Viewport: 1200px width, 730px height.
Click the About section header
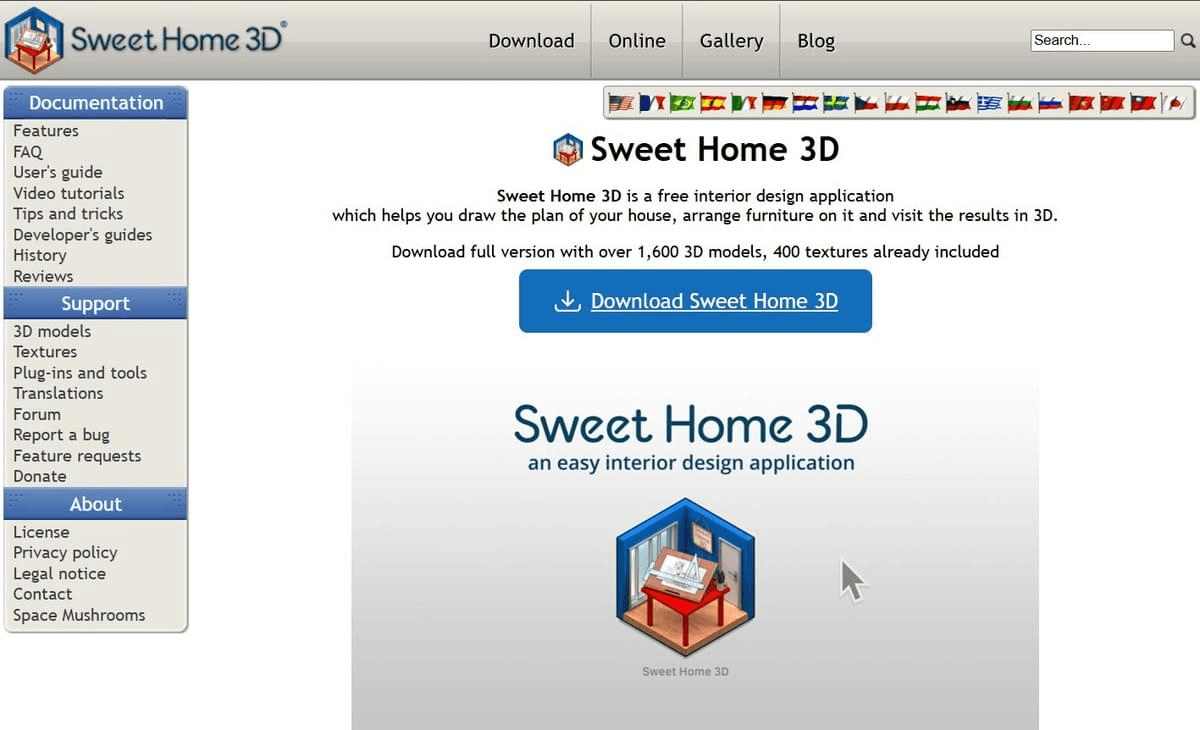(96, 504)
